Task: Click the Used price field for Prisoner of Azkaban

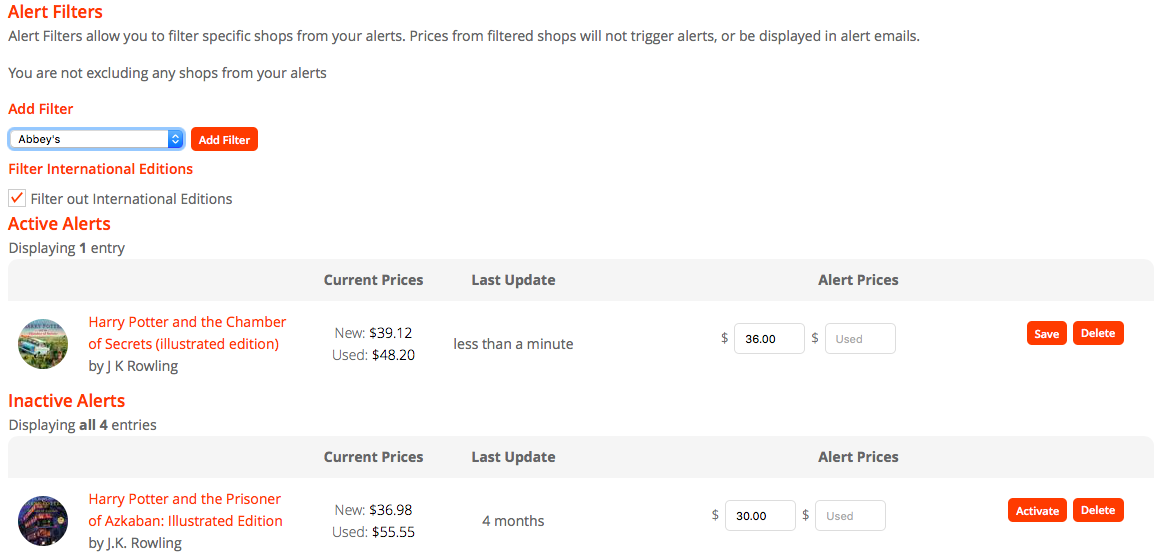Action: [850, 516]
